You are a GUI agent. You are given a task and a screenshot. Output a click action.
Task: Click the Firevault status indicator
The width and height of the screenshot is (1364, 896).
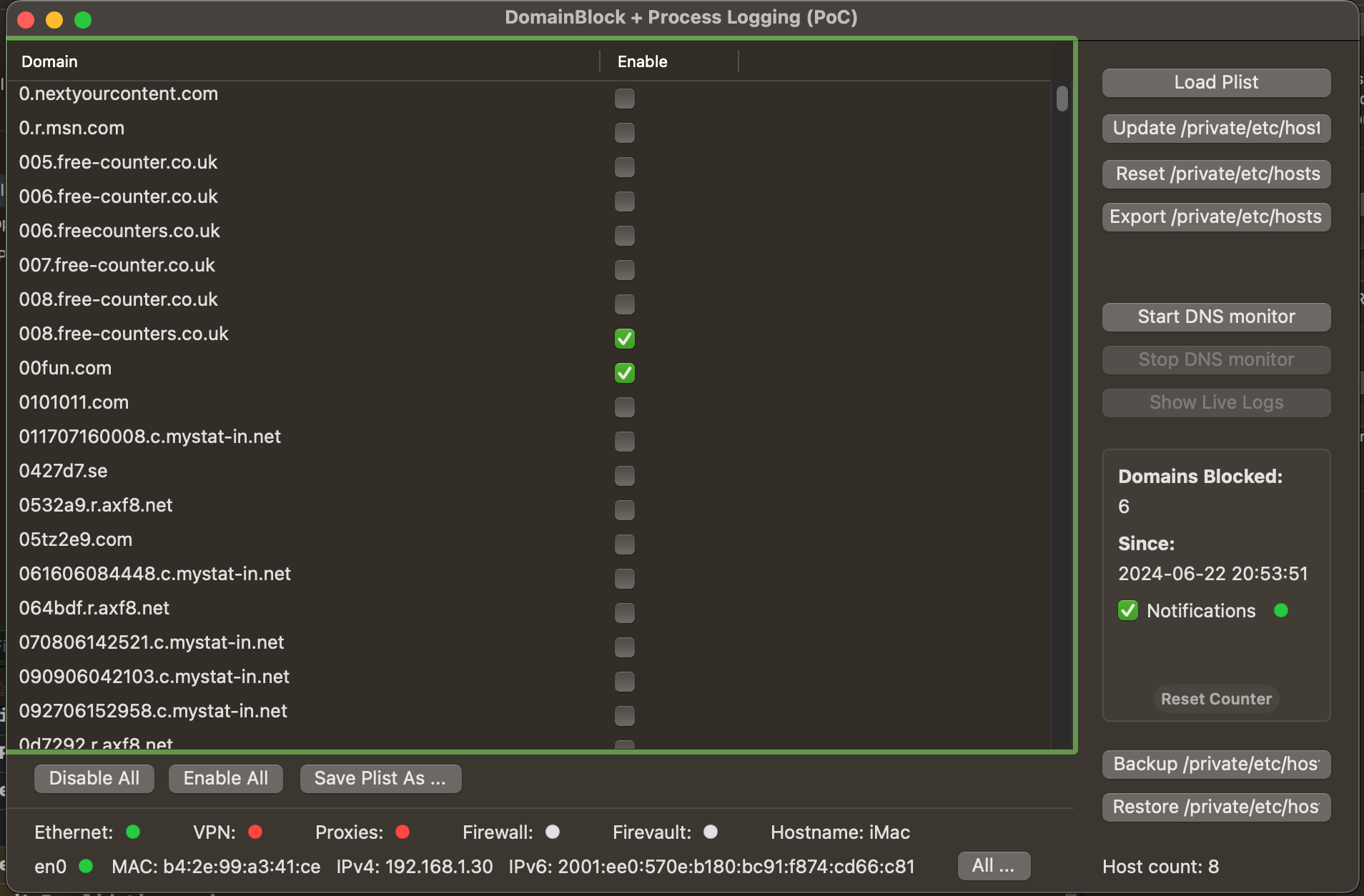click(710, 832)
